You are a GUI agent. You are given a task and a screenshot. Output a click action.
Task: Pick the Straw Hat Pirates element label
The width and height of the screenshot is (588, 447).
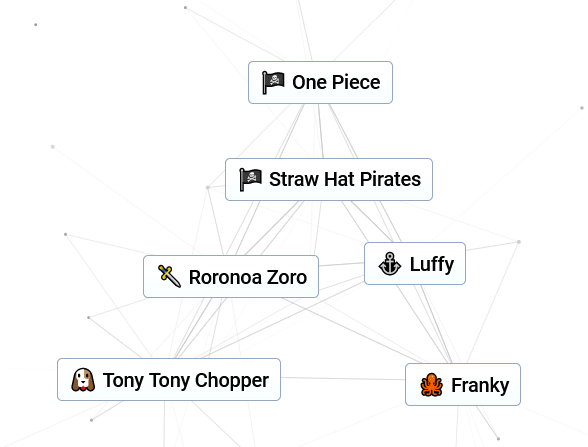(345, 179)
